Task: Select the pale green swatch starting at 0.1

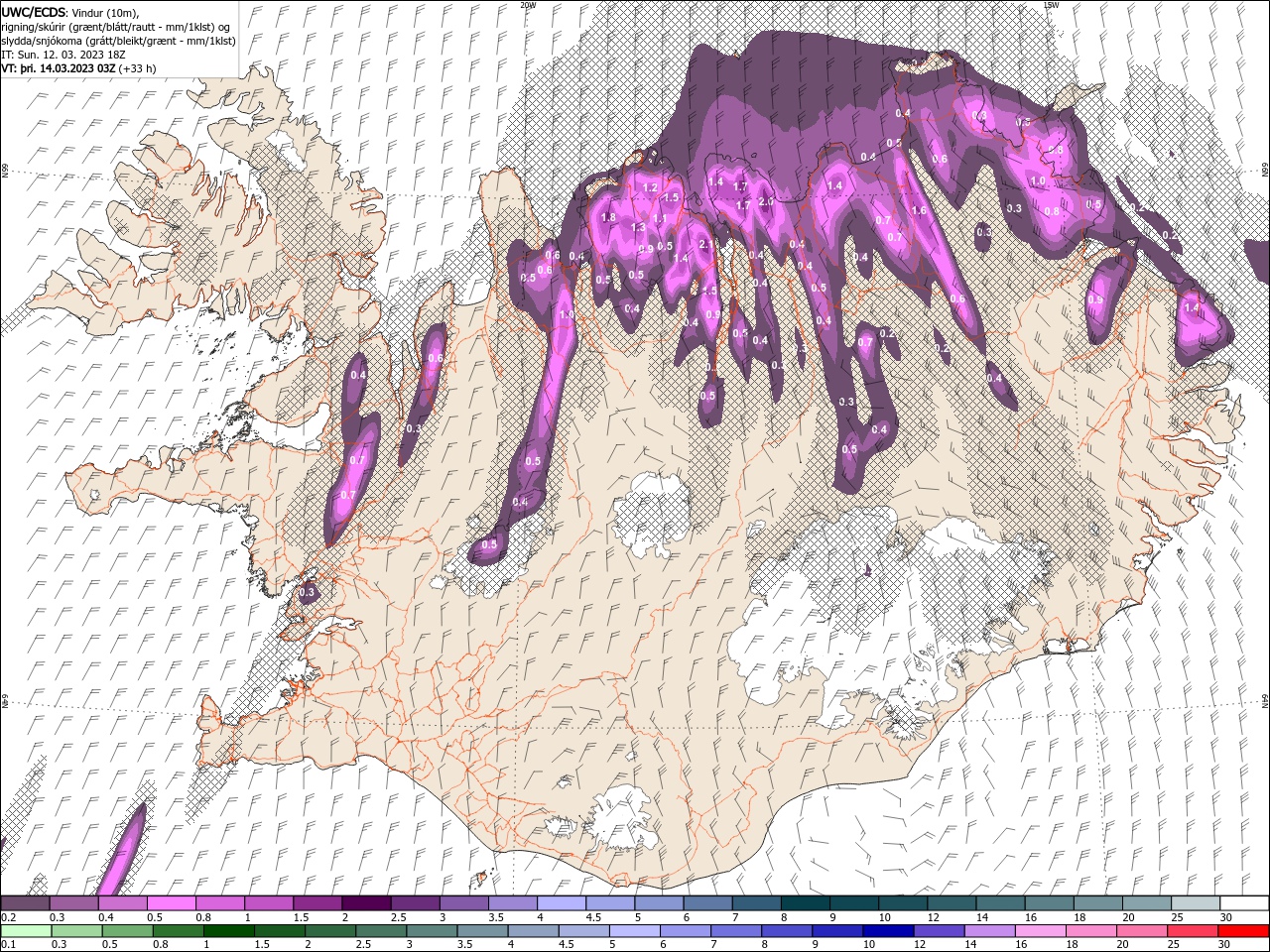Action: coord(25,931)
